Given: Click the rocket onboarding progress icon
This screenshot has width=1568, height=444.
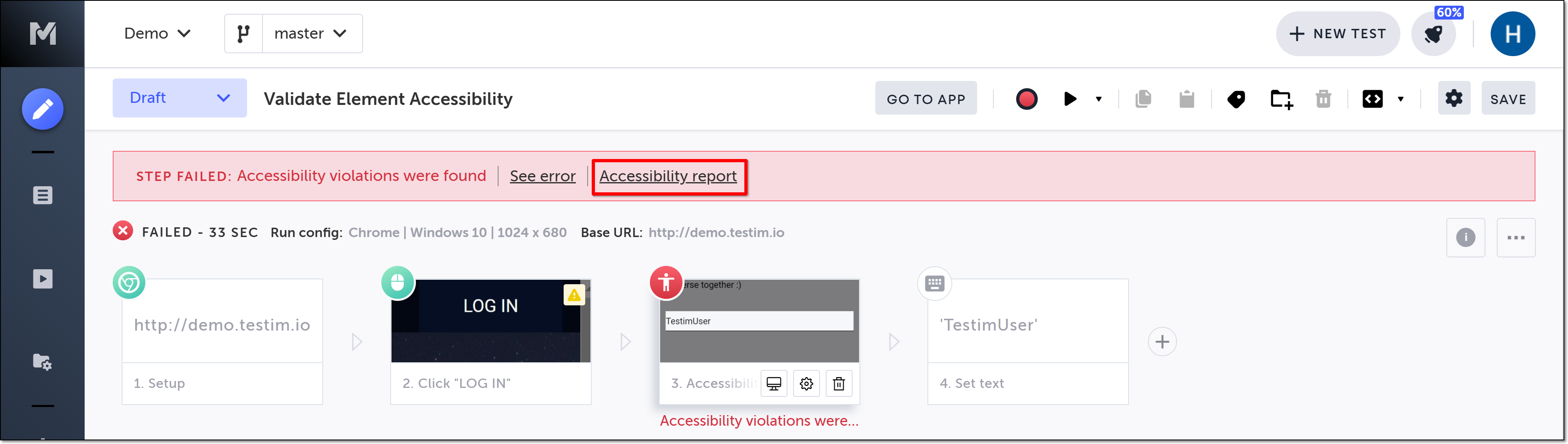Looking at the screenshot, I should tap(1433, 34).
